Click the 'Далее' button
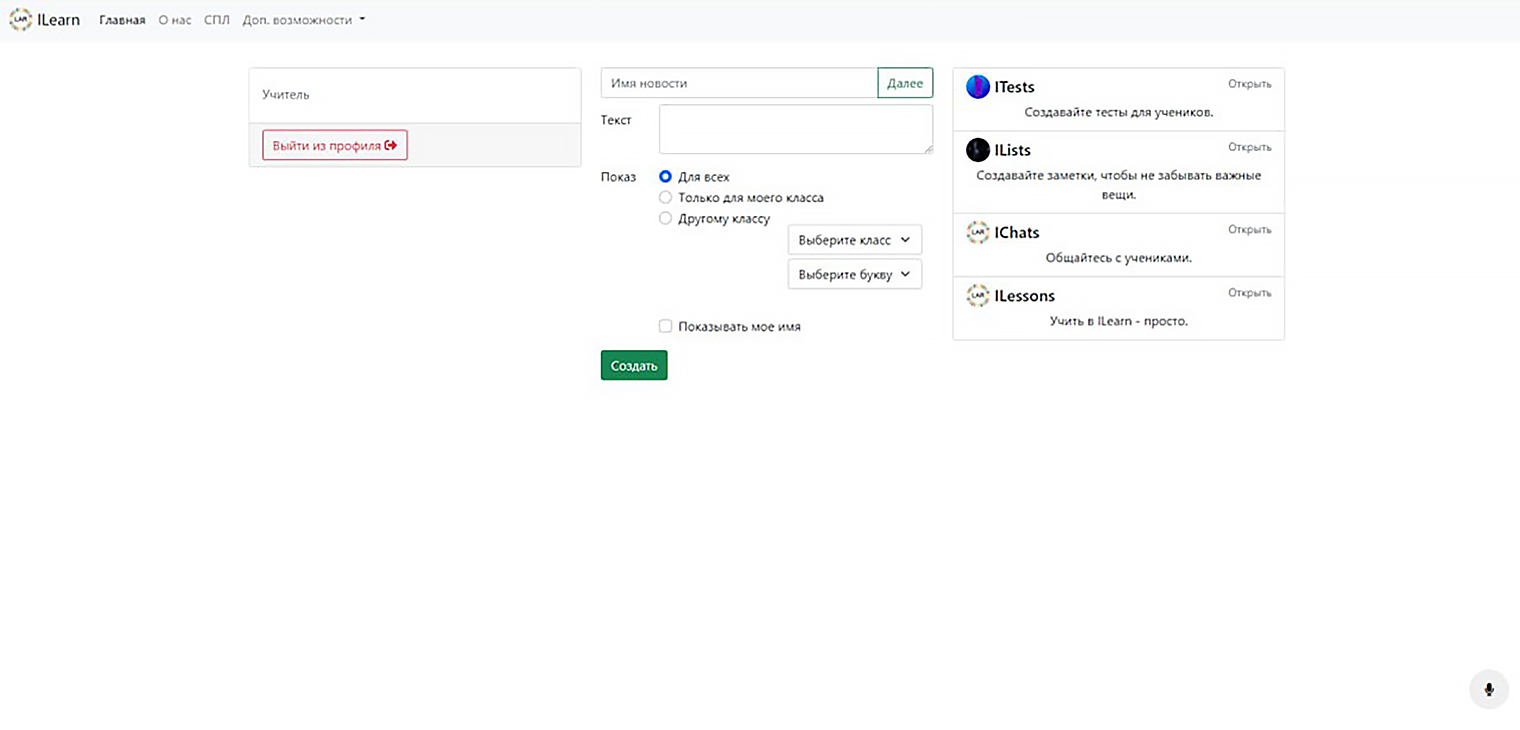 905,83
